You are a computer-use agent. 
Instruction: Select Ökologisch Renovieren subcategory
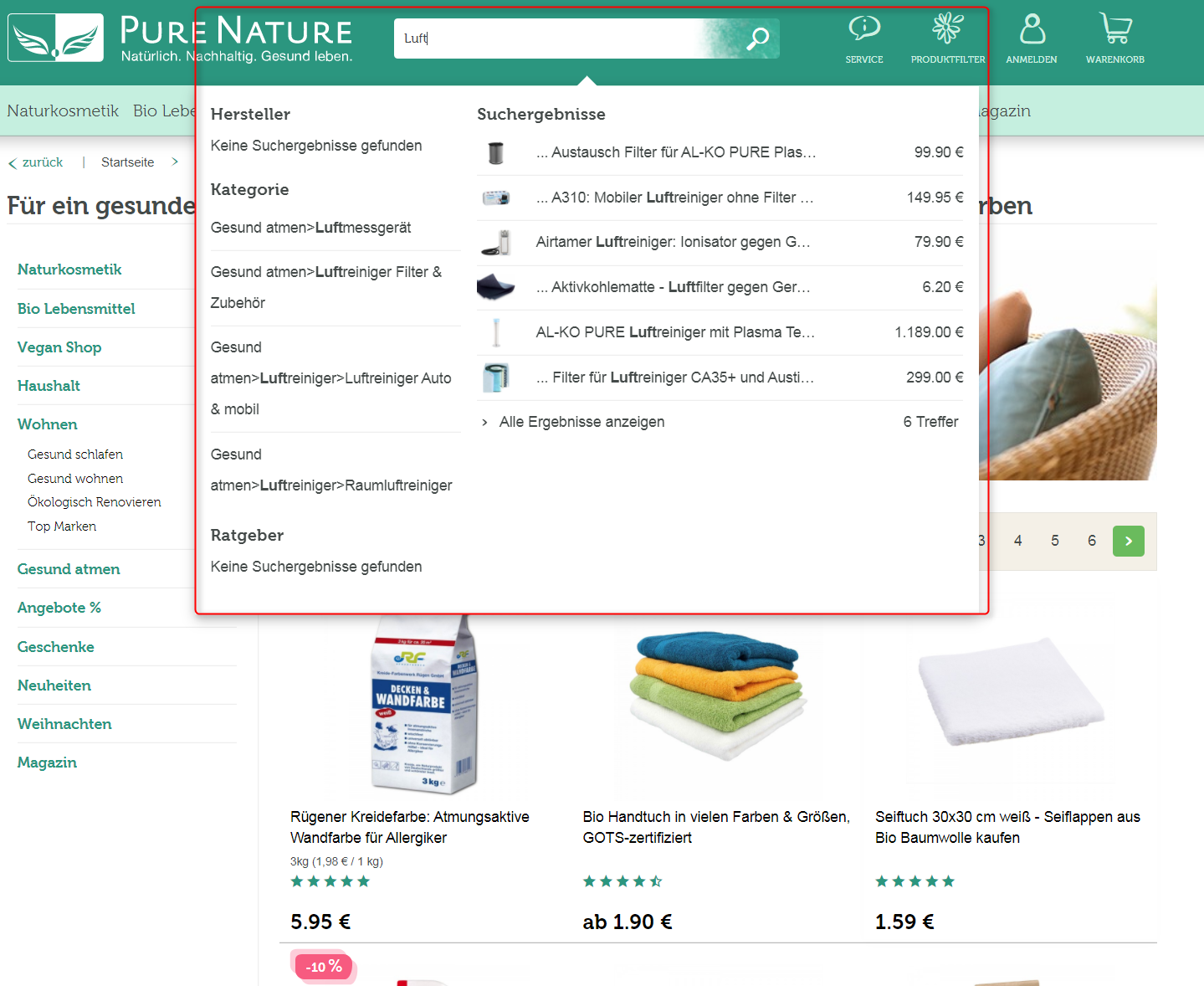(94, 502)
